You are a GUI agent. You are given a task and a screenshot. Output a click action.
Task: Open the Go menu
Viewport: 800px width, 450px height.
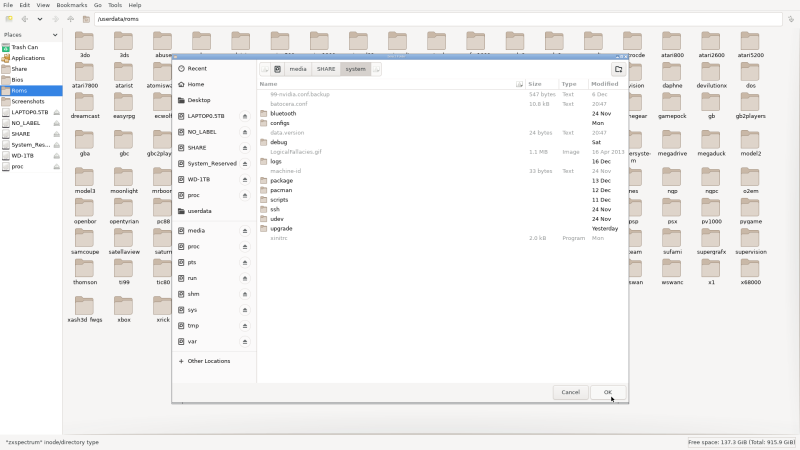(x=97, y=5)
